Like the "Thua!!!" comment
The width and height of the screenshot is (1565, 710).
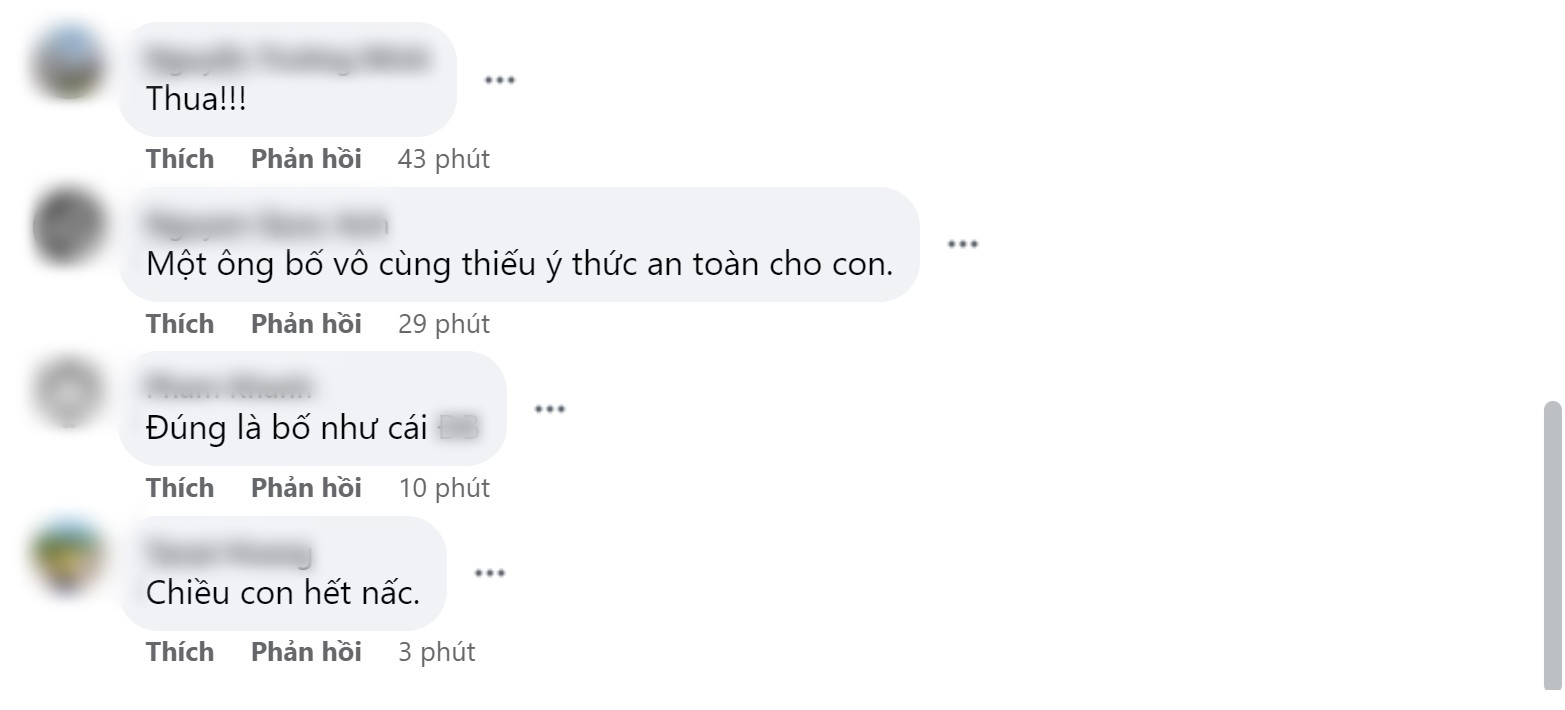180,159
